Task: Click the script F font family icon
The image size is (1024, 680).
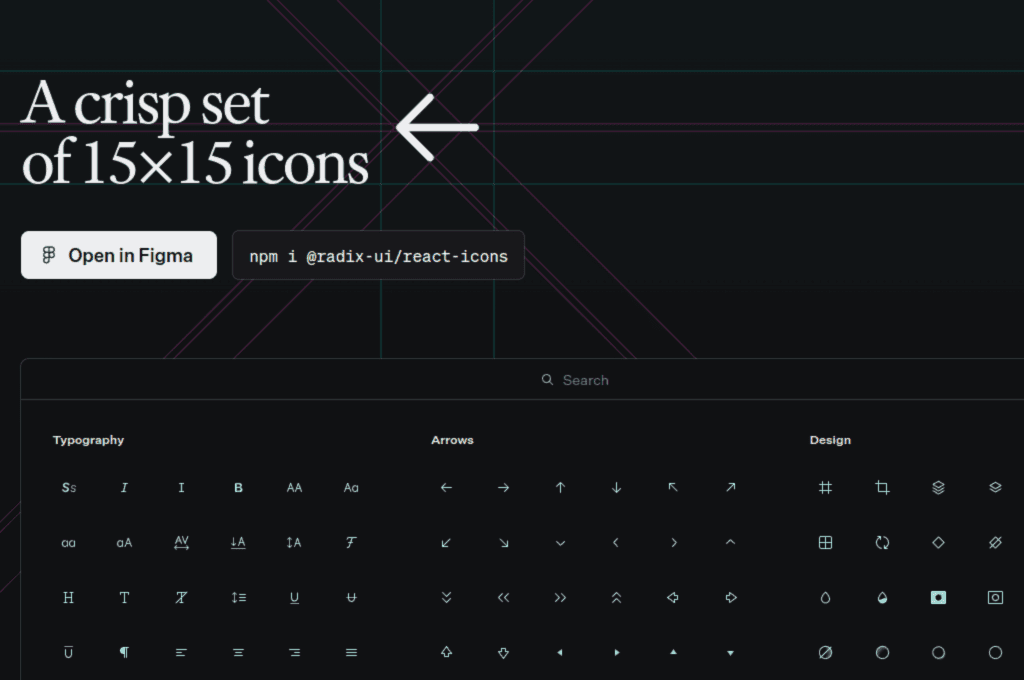Action: click(351, 542)
